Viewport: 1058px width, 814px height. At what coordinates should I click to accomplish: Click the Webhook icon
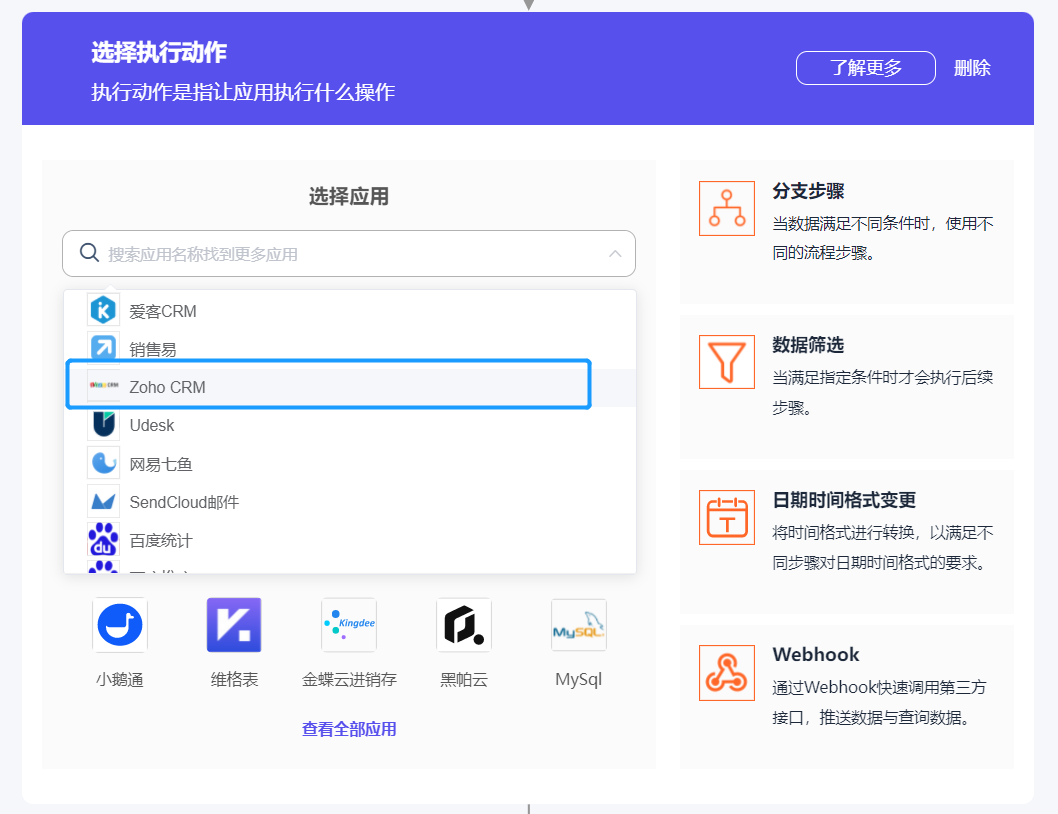click(x=727, y=673)
